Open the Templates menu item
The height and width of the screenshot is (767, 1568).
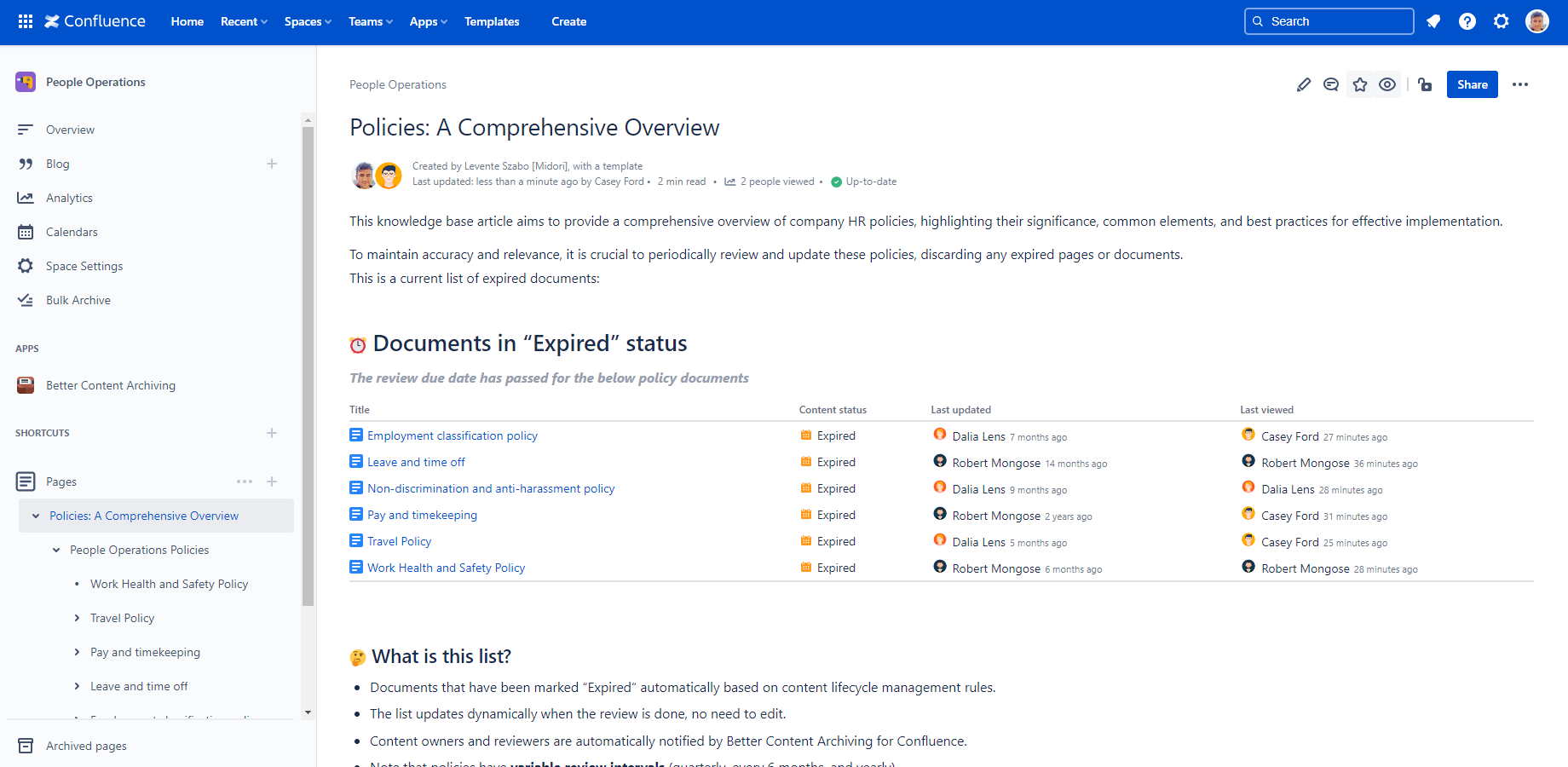click(x=492, y=22)
